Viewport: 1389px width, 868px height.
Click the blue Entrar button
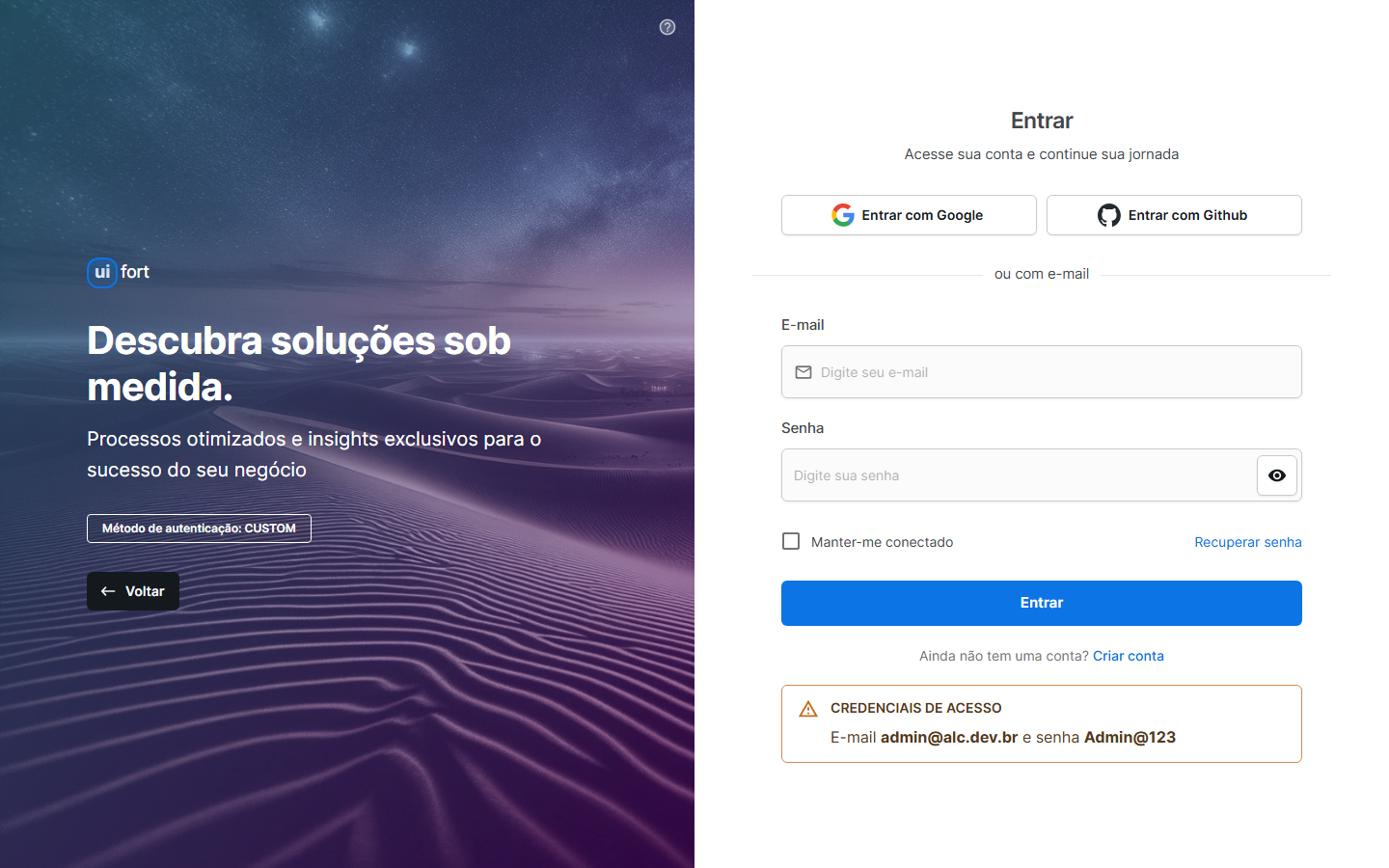click(1042, 603)
